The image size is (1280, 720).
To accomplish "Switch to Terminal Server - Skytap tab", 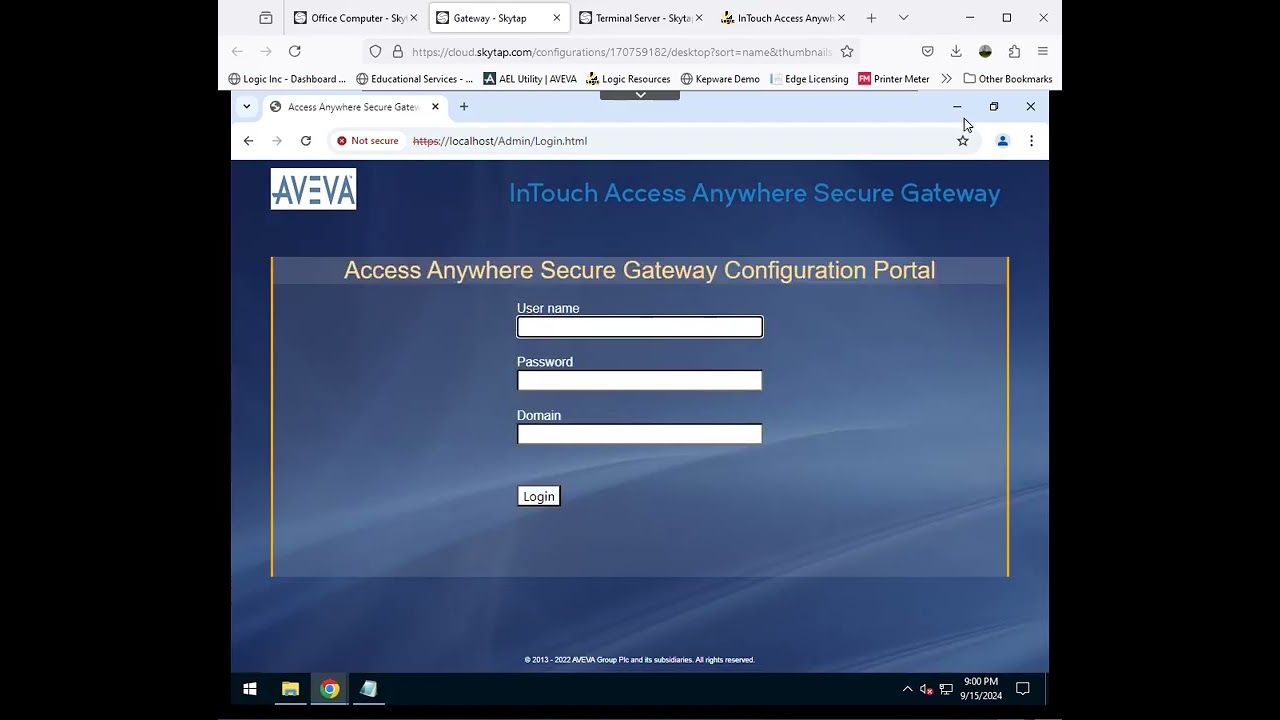I will click(x=641, y=18).
